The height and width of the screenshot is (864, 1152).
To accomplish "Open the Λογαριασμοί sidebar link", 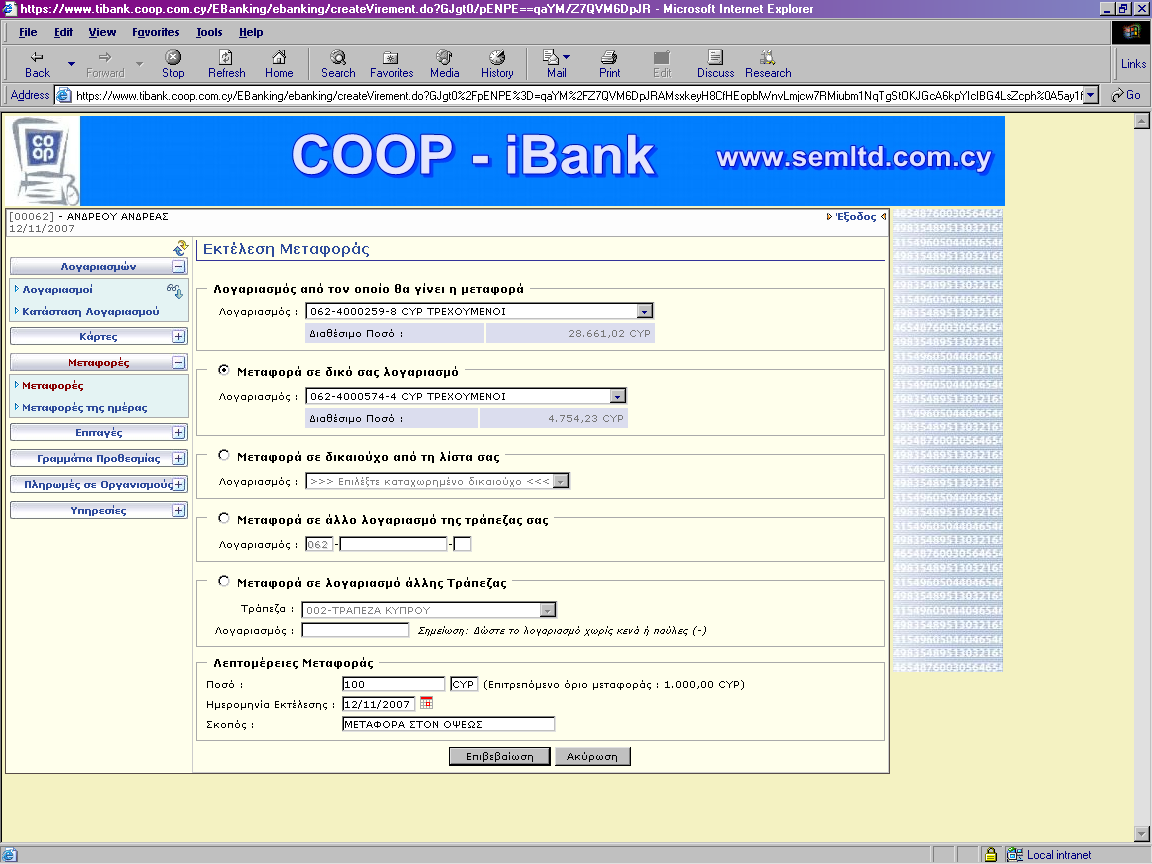I will 57,289.
